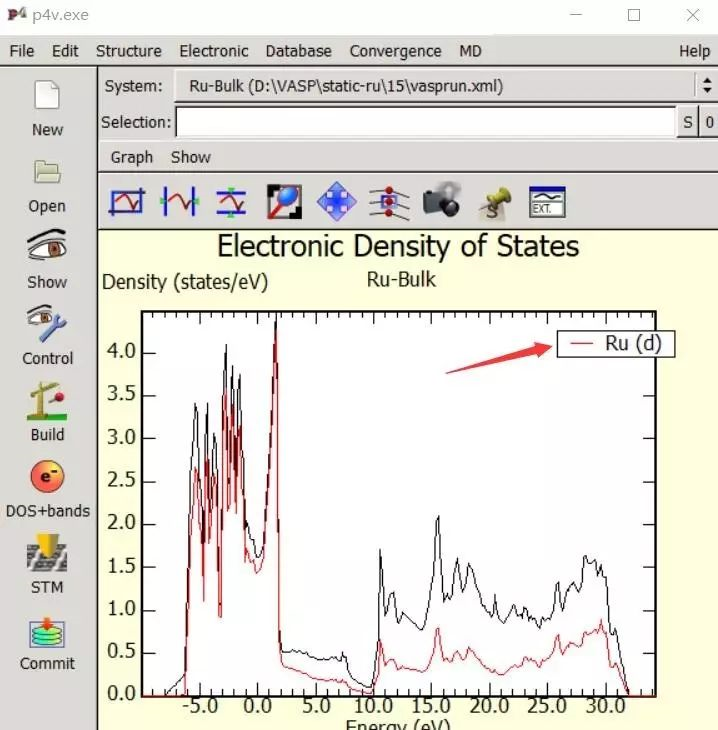Viewport: 718px width, 730px height.
Task: Click the pushpin toolbar icon
Action: click(x=494, y=202)
